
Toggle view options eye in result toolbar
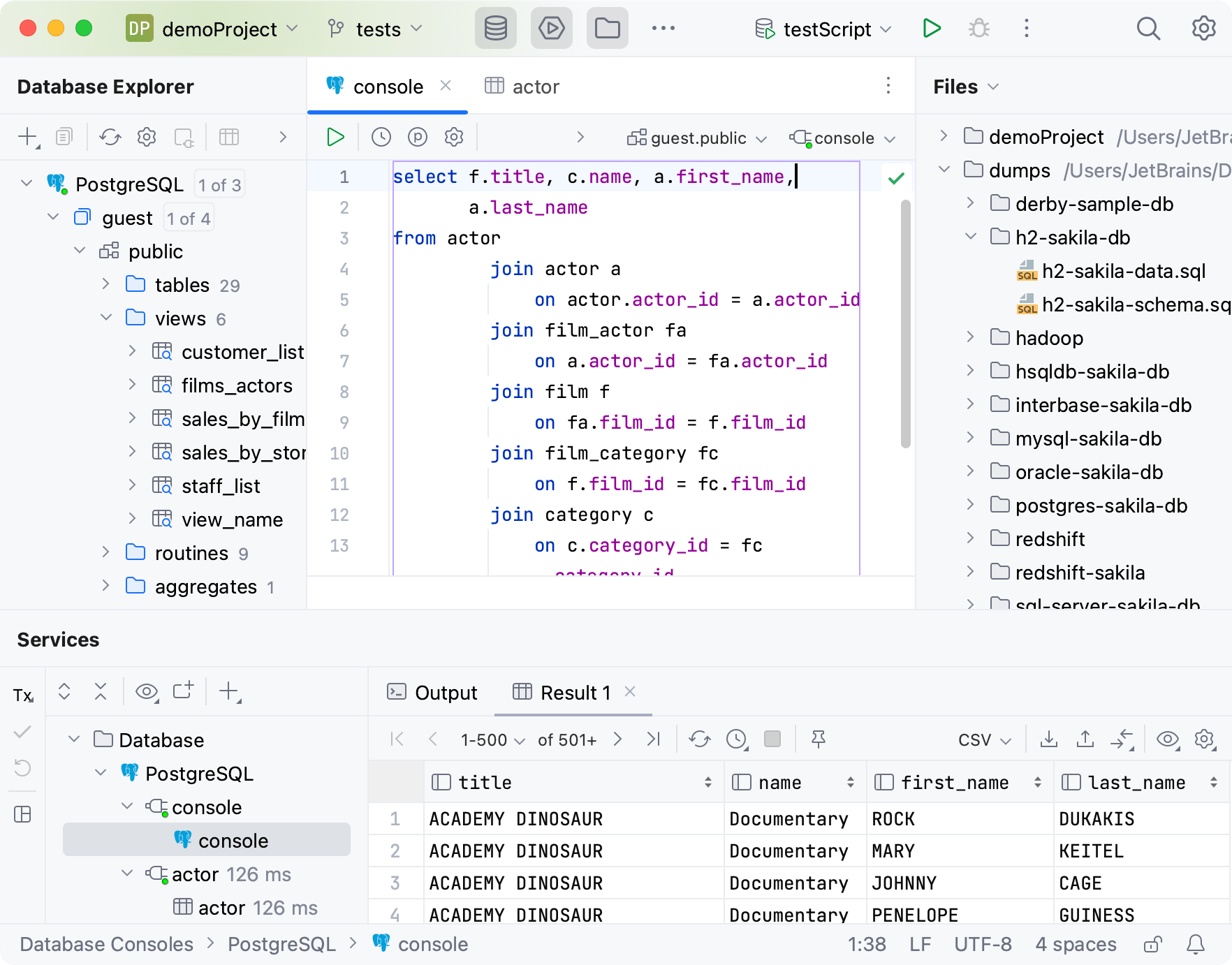coord(1168,739)
